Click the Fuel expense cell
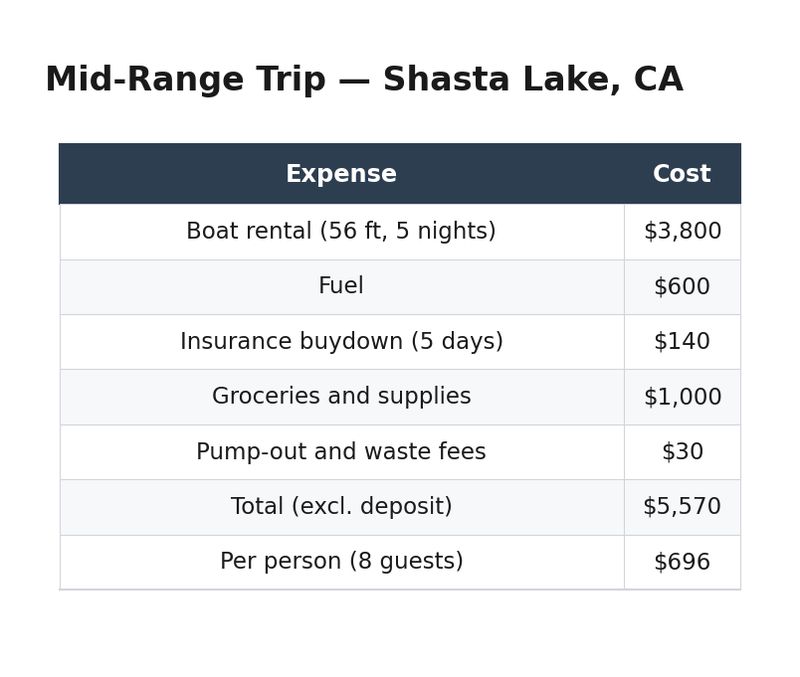This screenshot has width=800, height=677. coord(341,287)
